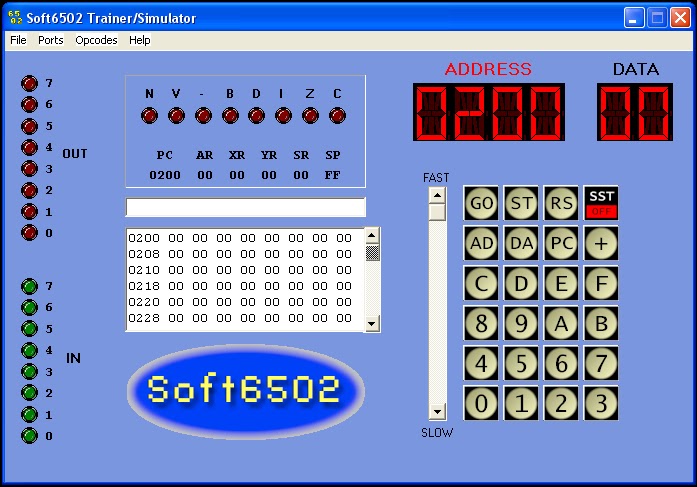Toggle green IN port LED 0

pos(29,435)
